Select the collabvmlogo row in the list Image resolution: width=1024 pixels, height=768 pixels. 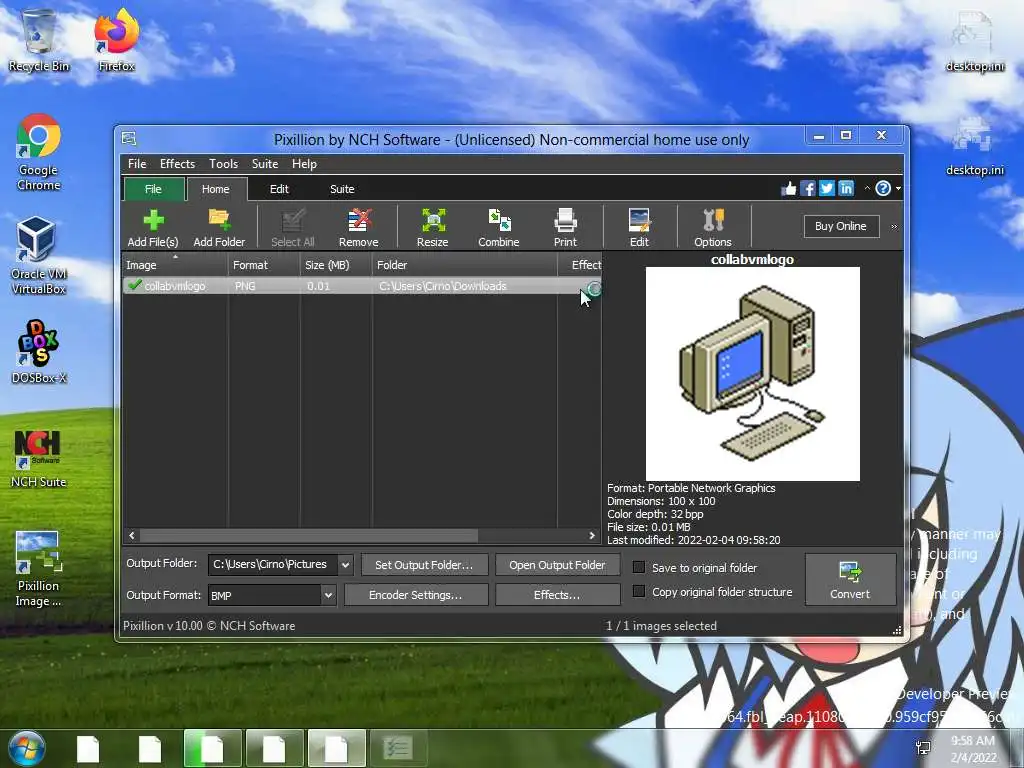[362, 286]
